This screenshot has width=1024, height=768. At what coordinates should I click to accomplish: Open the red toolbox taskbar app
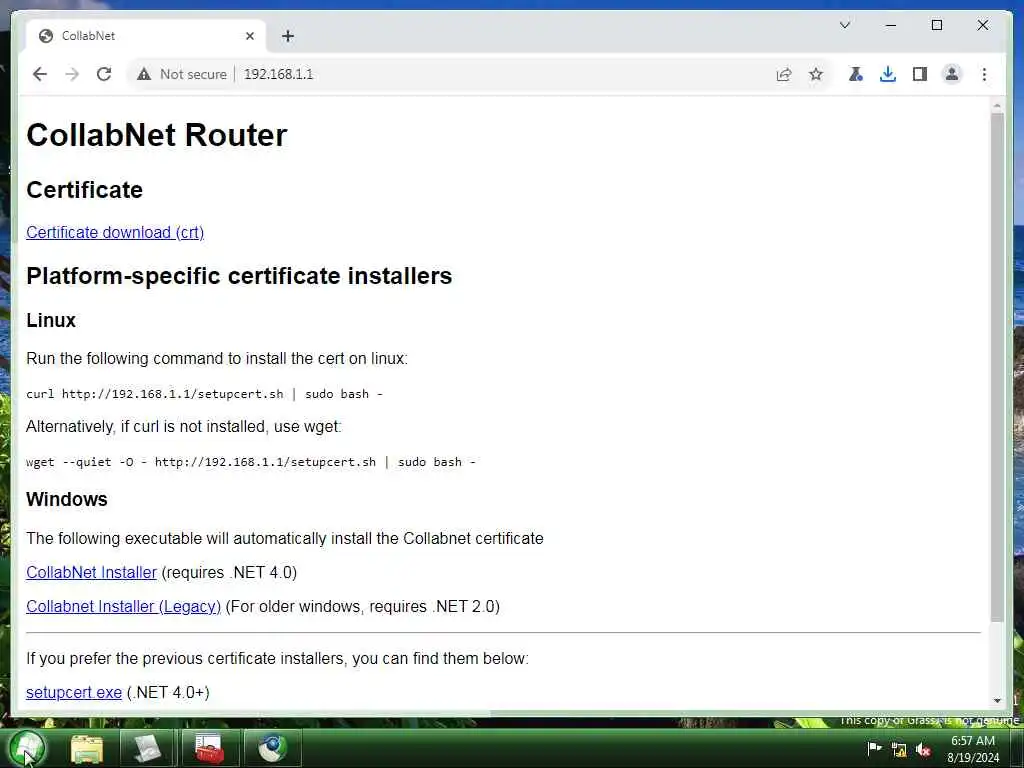pos(209,748)
